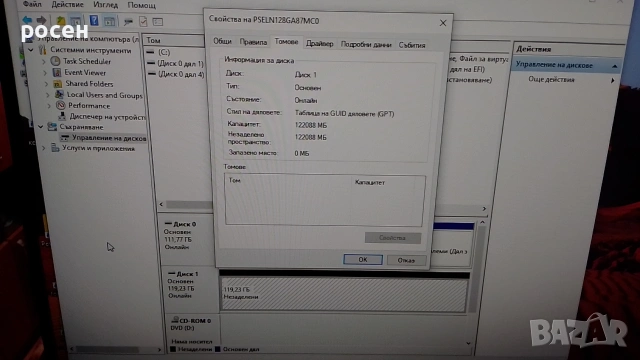The width and height of the screenshot is (640, 360).
Task: Toggle the show/hide console tree icon
Action: click(76, 20)
